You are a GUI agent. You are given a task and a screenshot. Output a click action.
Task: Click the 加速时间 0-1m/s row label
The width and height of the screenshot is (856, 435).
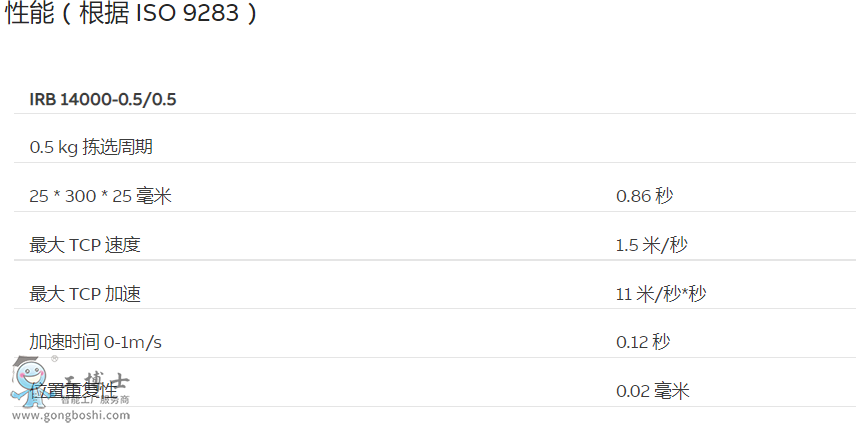point(95,342)
